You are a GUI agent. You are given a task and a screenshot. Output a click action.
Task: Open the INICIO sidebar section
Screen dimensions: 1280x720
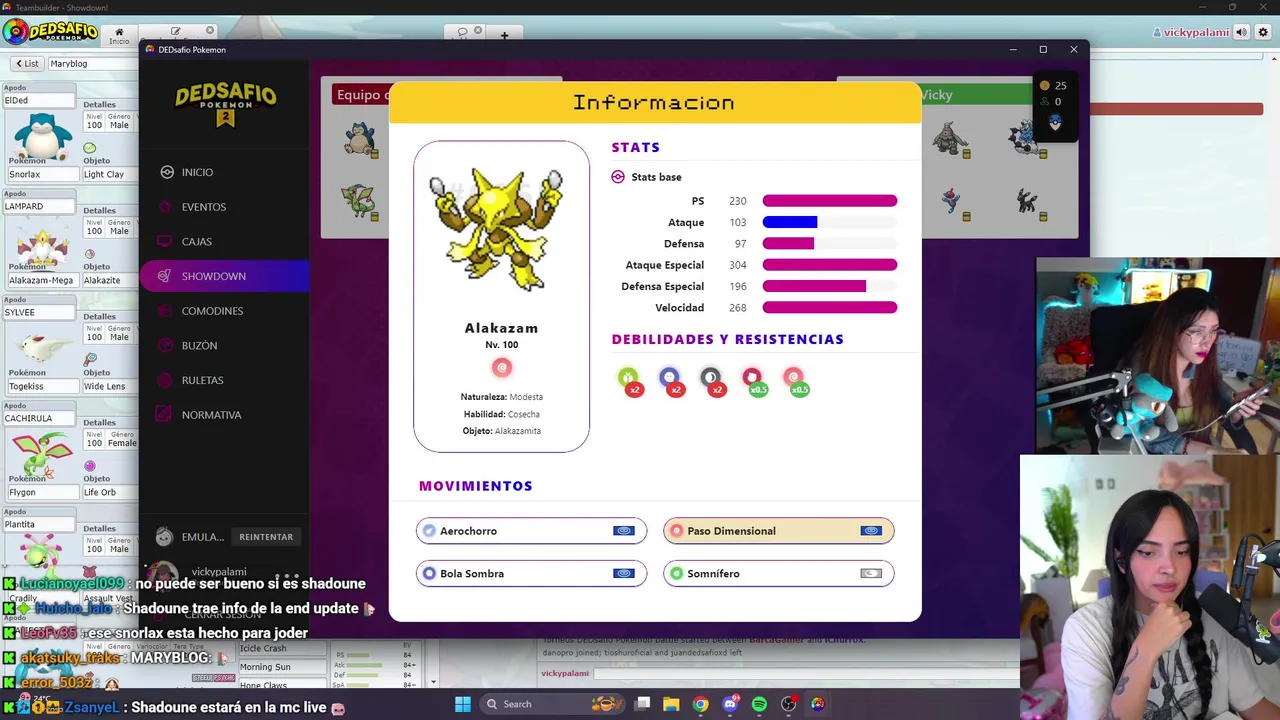[224, 172]
